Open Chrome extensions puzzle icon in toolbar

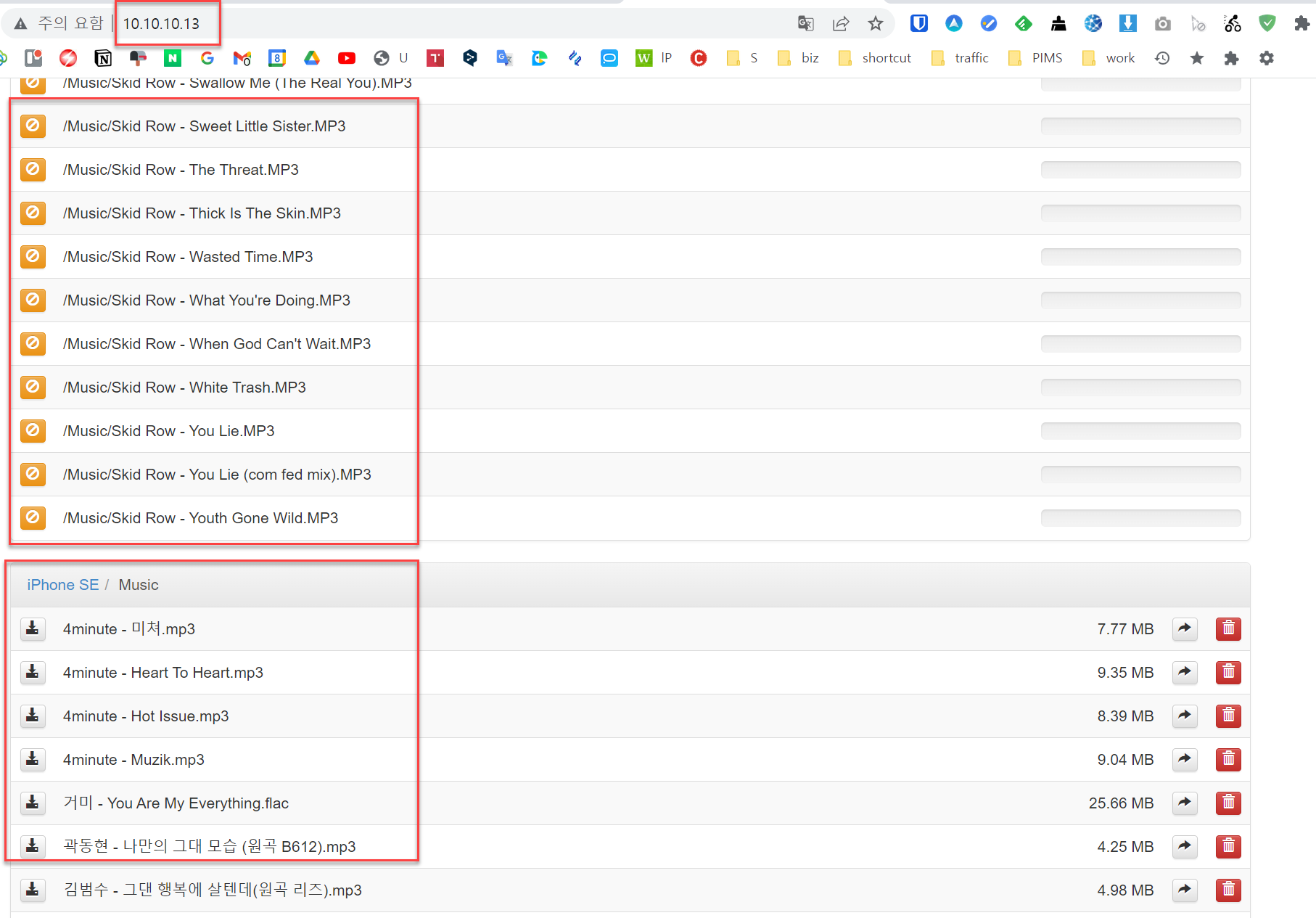point(1301,24)
